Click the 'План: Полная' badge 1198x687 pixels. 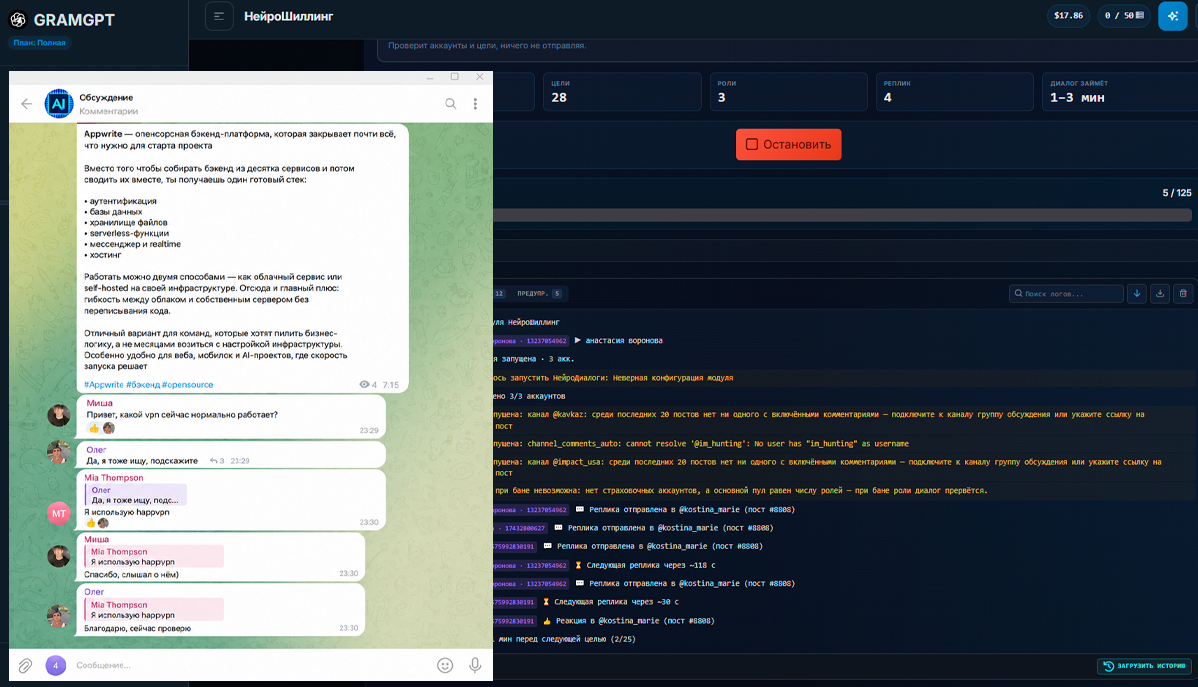(x=40, y=43)
